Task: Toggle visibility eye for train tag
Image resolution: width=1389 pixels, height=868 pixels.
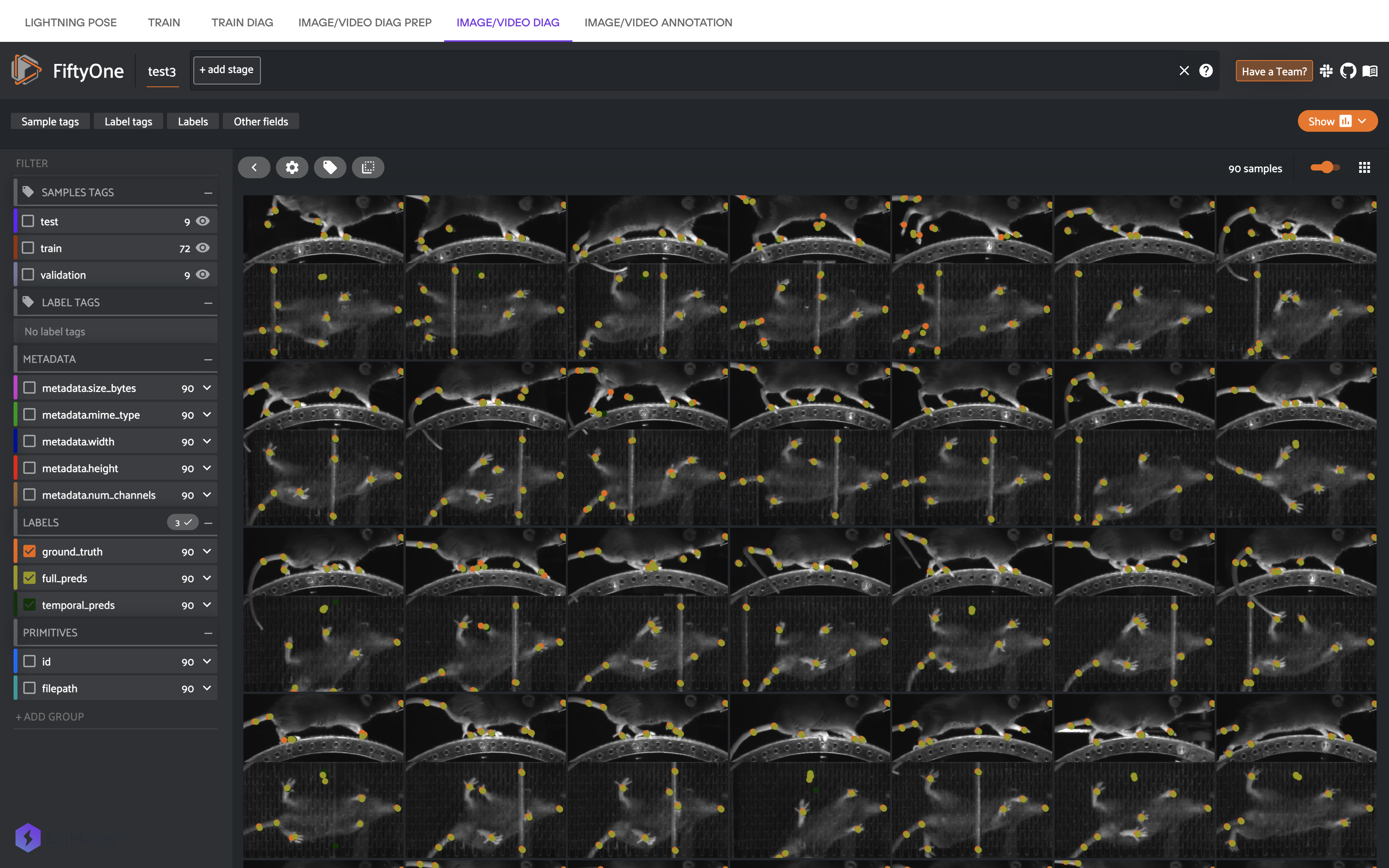Action: point(203,248)
